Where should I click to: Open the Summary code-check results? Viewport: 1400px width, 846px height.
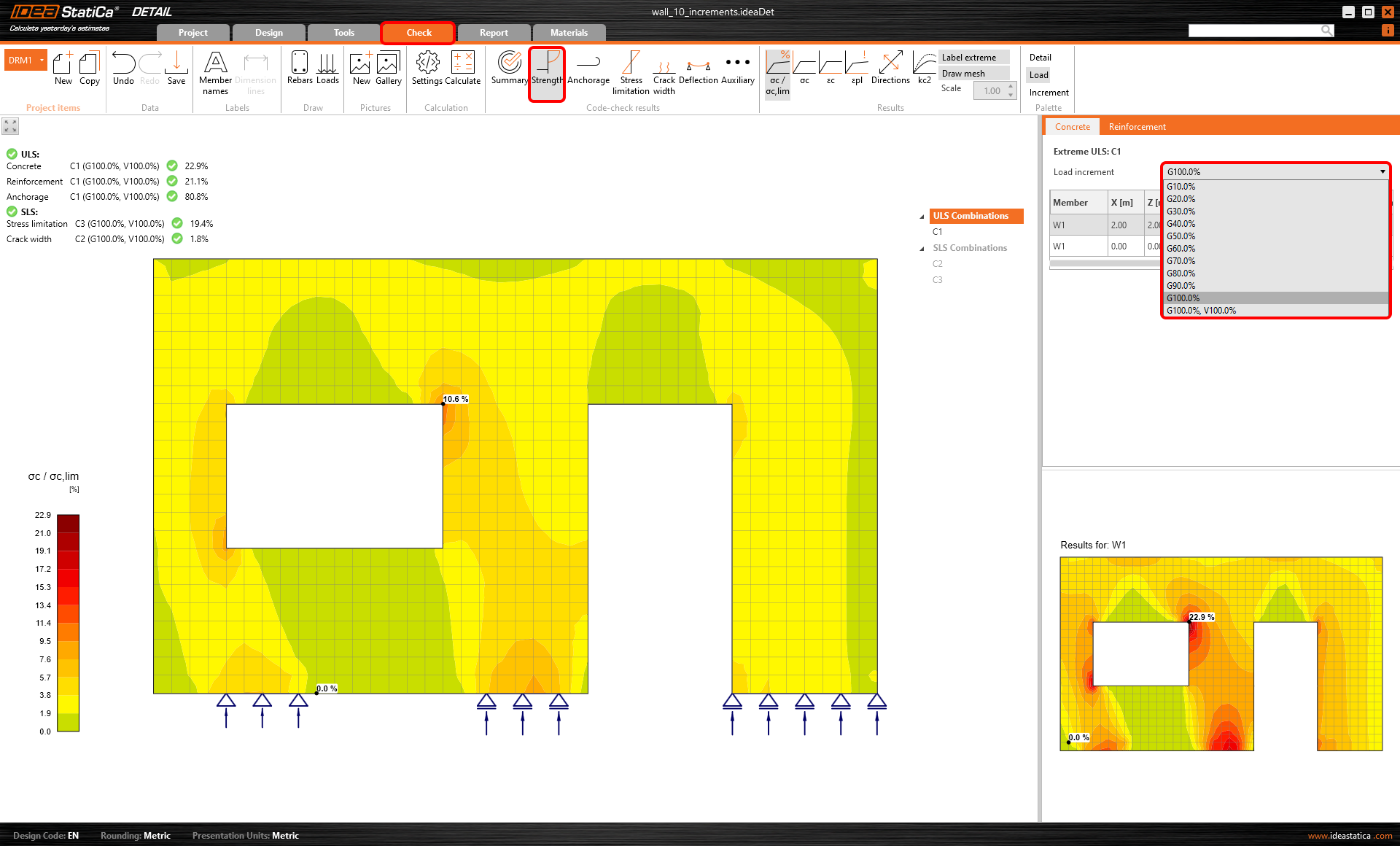[x=509, y=69]
